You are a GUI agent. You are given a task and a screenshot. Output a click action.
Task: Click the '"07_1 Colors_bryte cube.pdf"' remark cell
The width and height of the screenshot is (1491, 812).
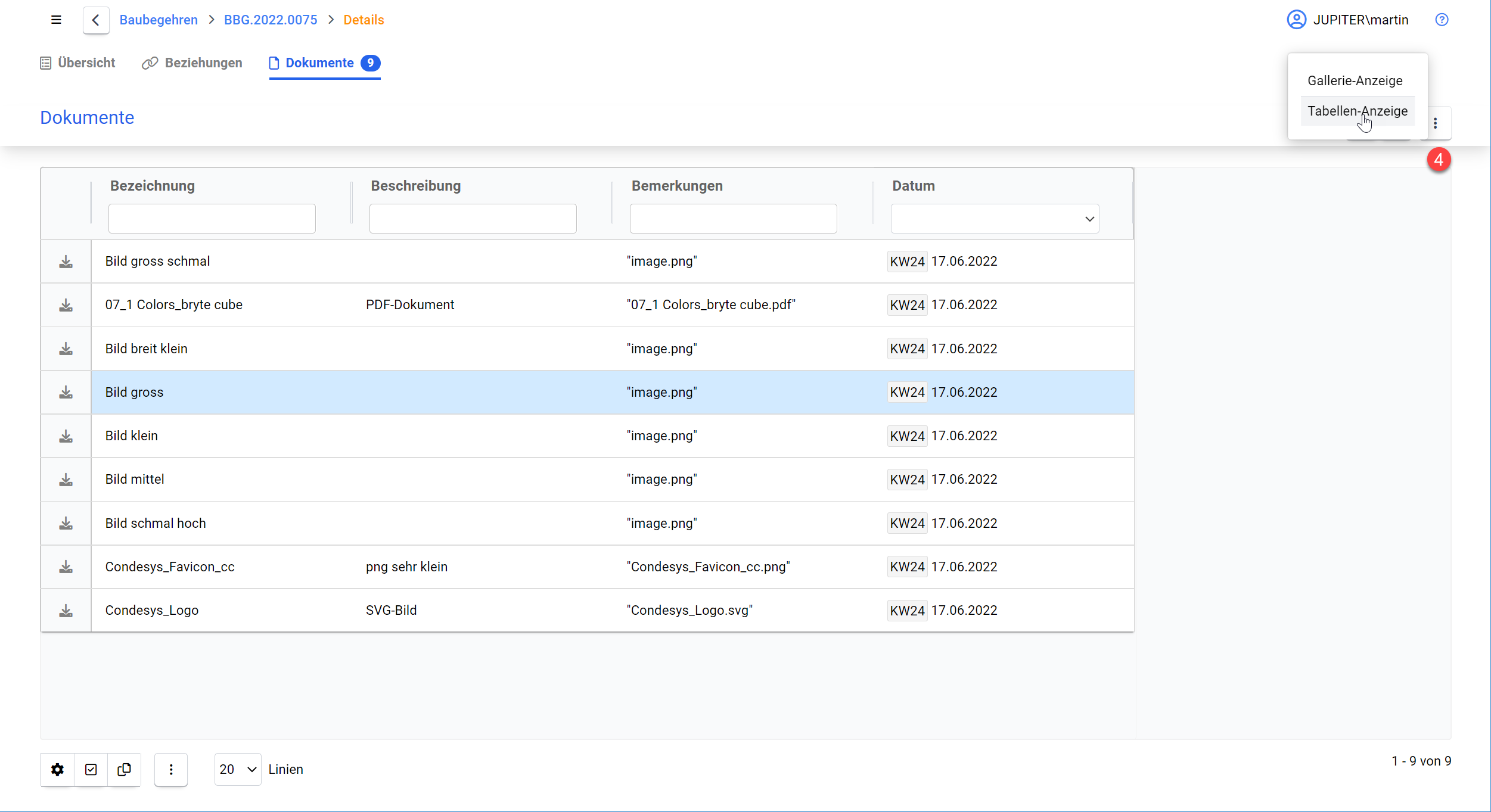711,305
